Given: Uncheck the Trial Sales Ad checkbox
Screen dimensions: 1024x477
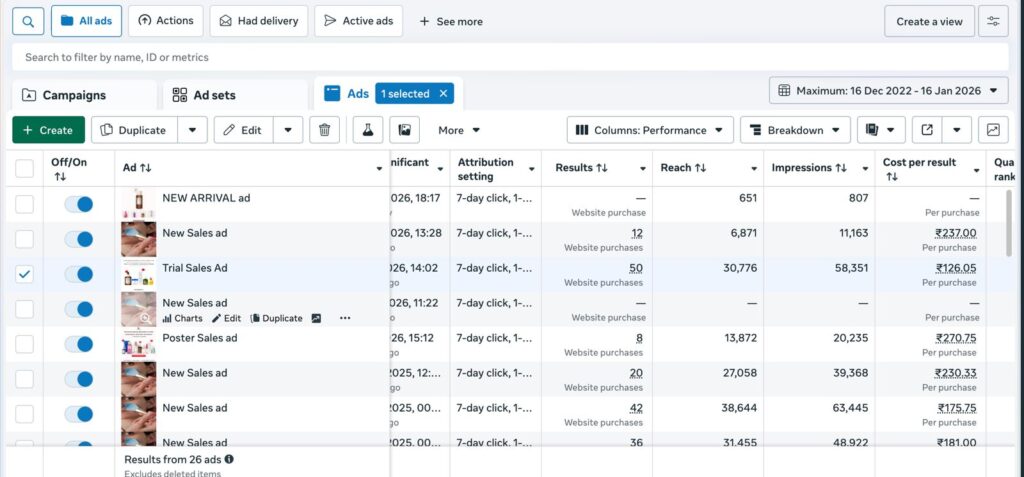Looking at the screenshot, I should (x=25, y=274).
